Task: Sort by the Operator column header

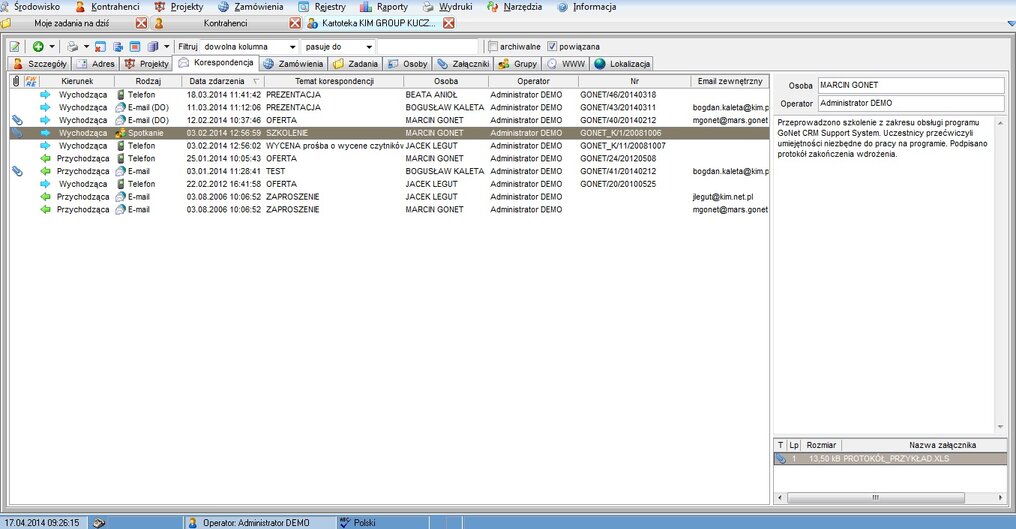Action: point(533,81)
